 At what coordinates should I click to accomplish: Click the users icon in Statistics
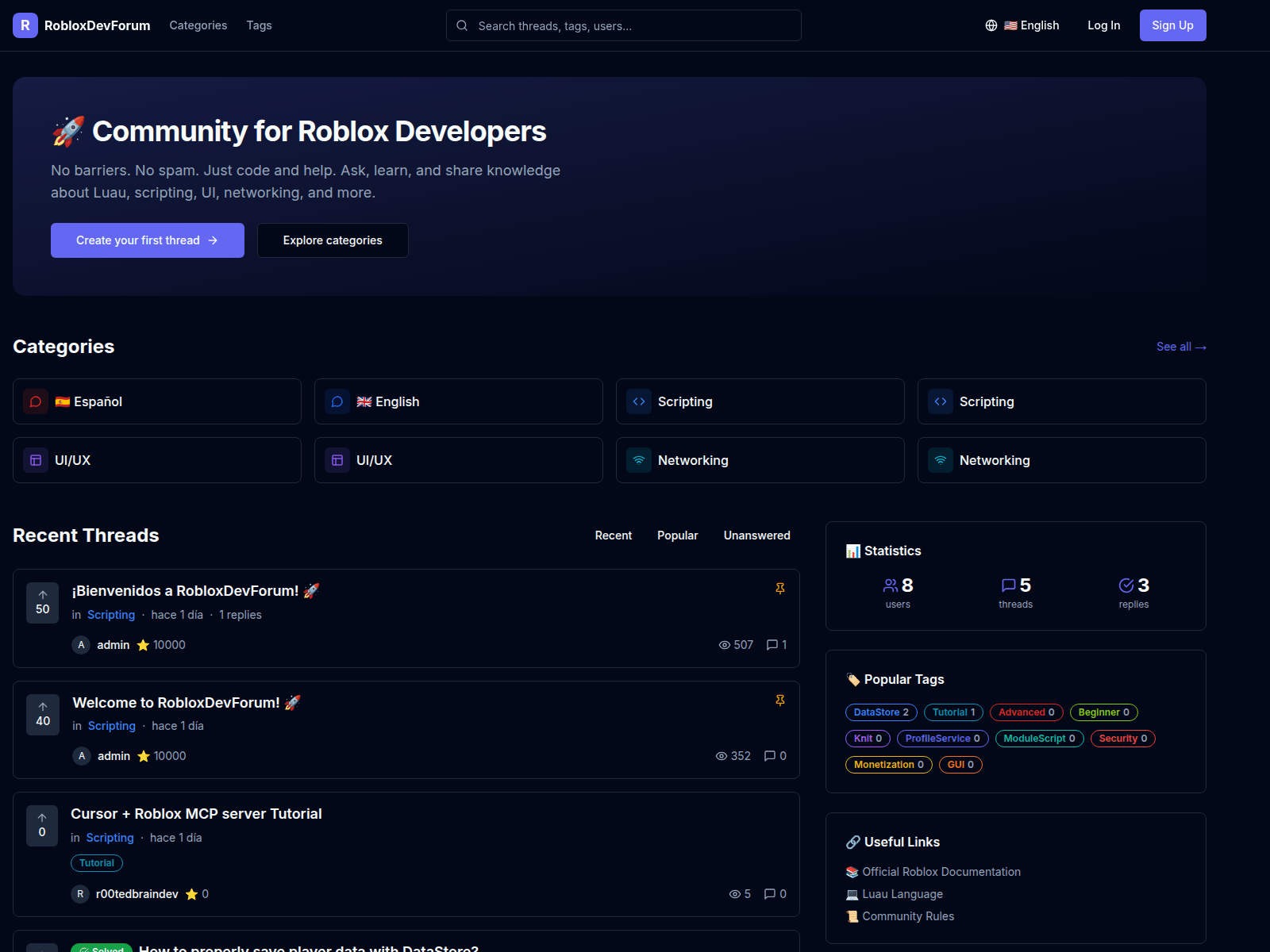coord(891,585)
